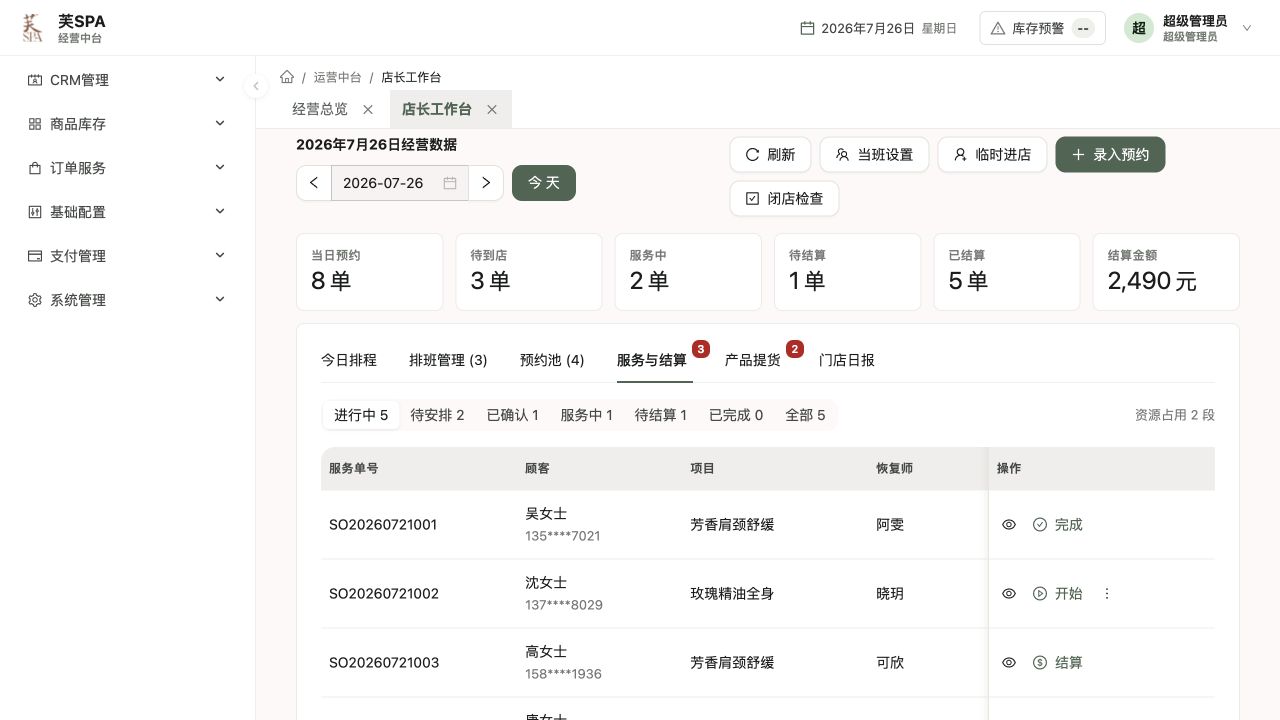Open more options for order SO20260721002

point(1107,593)
